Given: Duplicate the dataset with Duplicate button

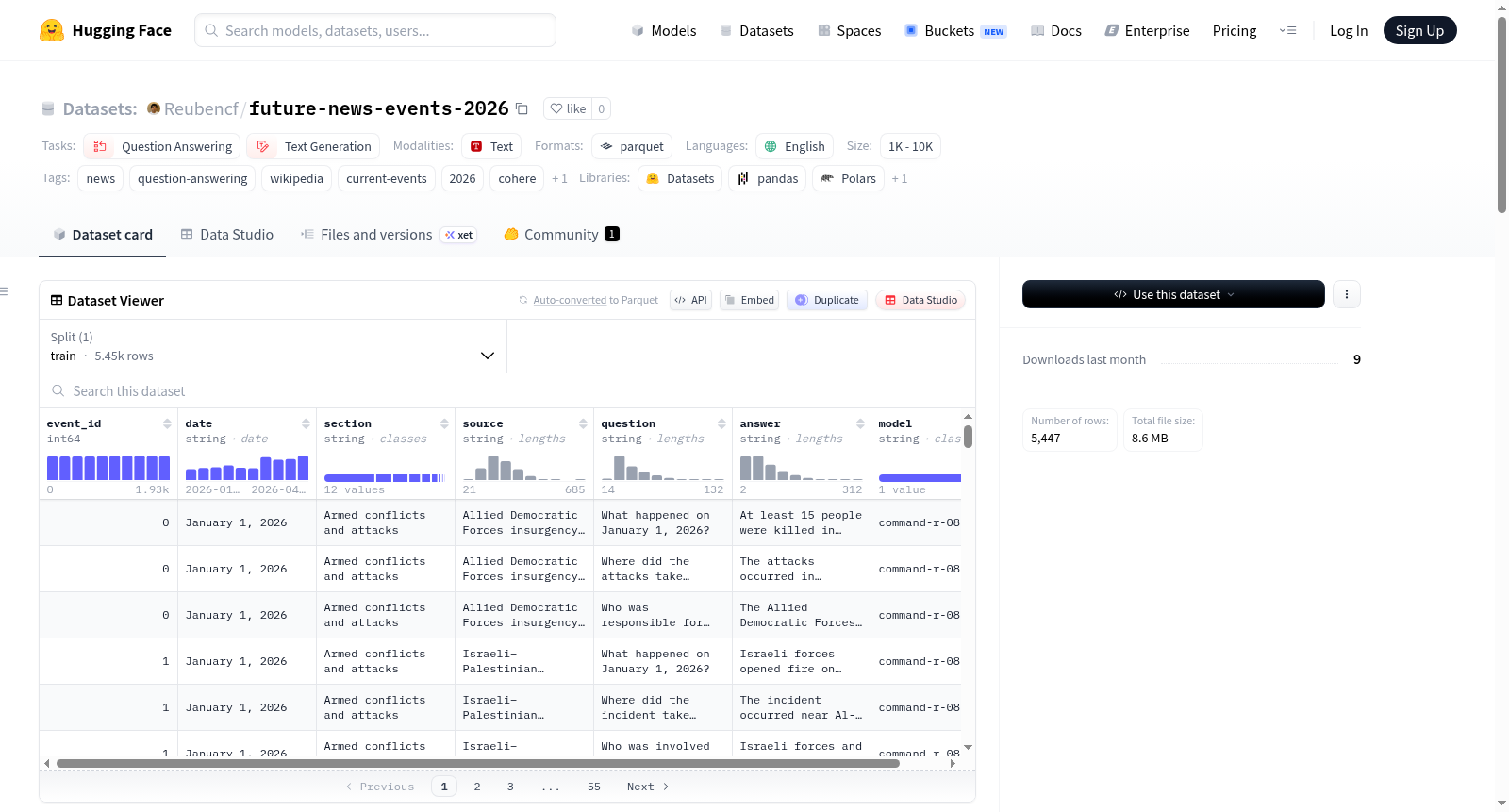Looking at the screenshot, I should [x=827, y=300].
